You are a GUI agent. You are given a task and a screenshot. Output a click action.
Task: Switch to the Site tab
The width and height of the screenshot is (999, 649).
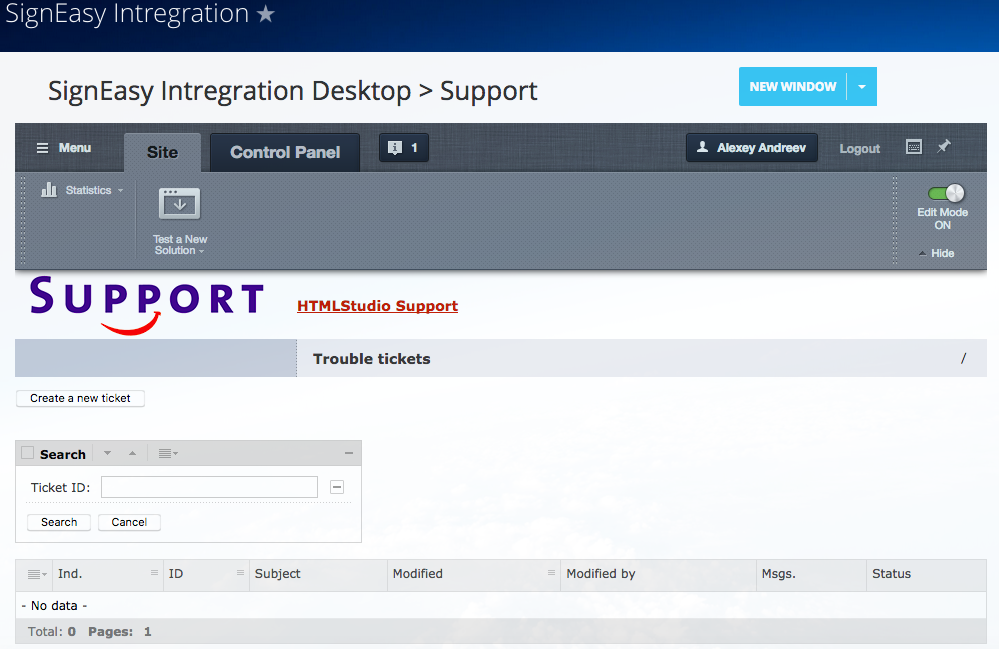tap(162, 152)
